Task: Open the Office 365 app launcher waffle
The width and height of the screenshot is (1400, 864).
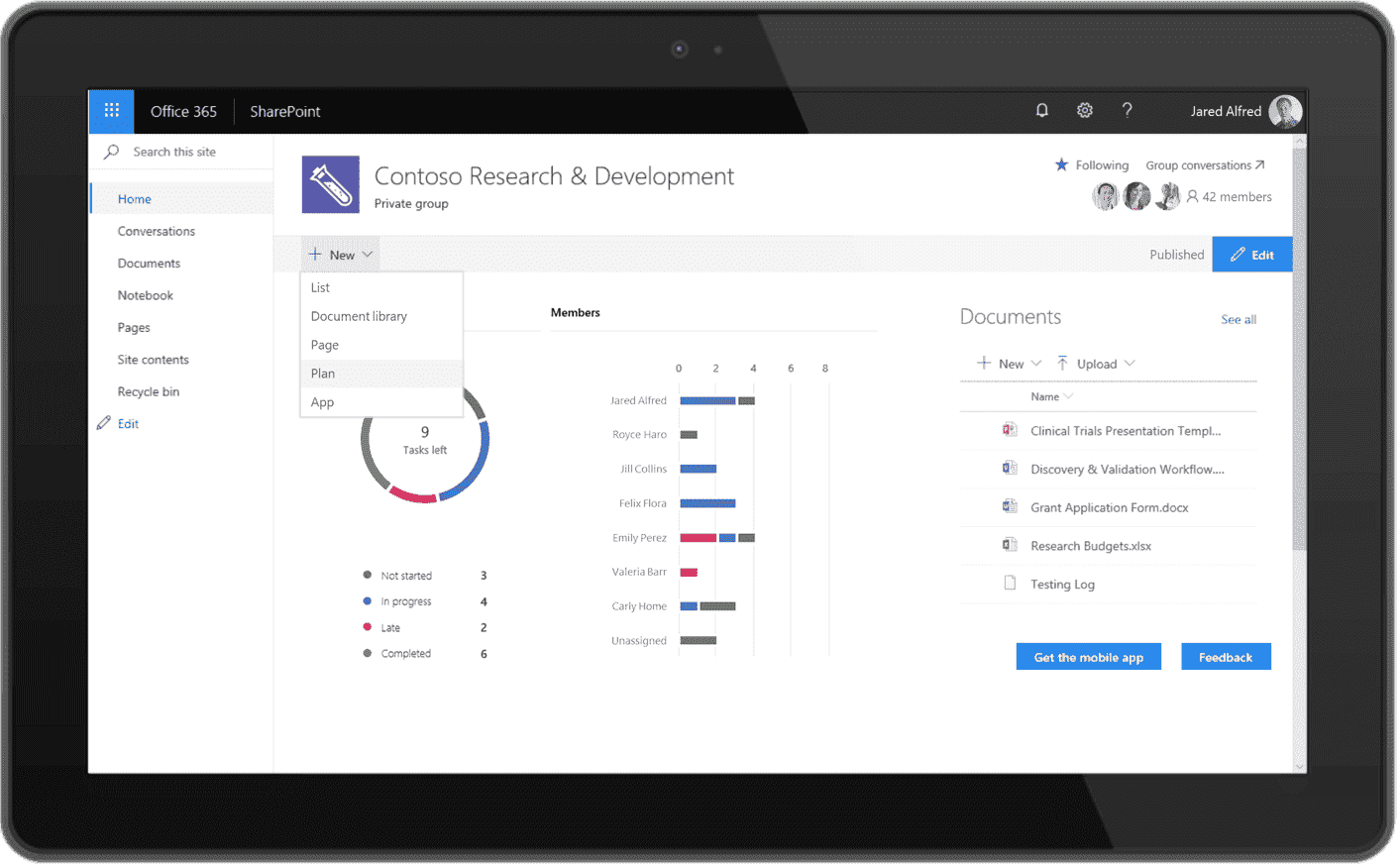Action: pos(111,111)
